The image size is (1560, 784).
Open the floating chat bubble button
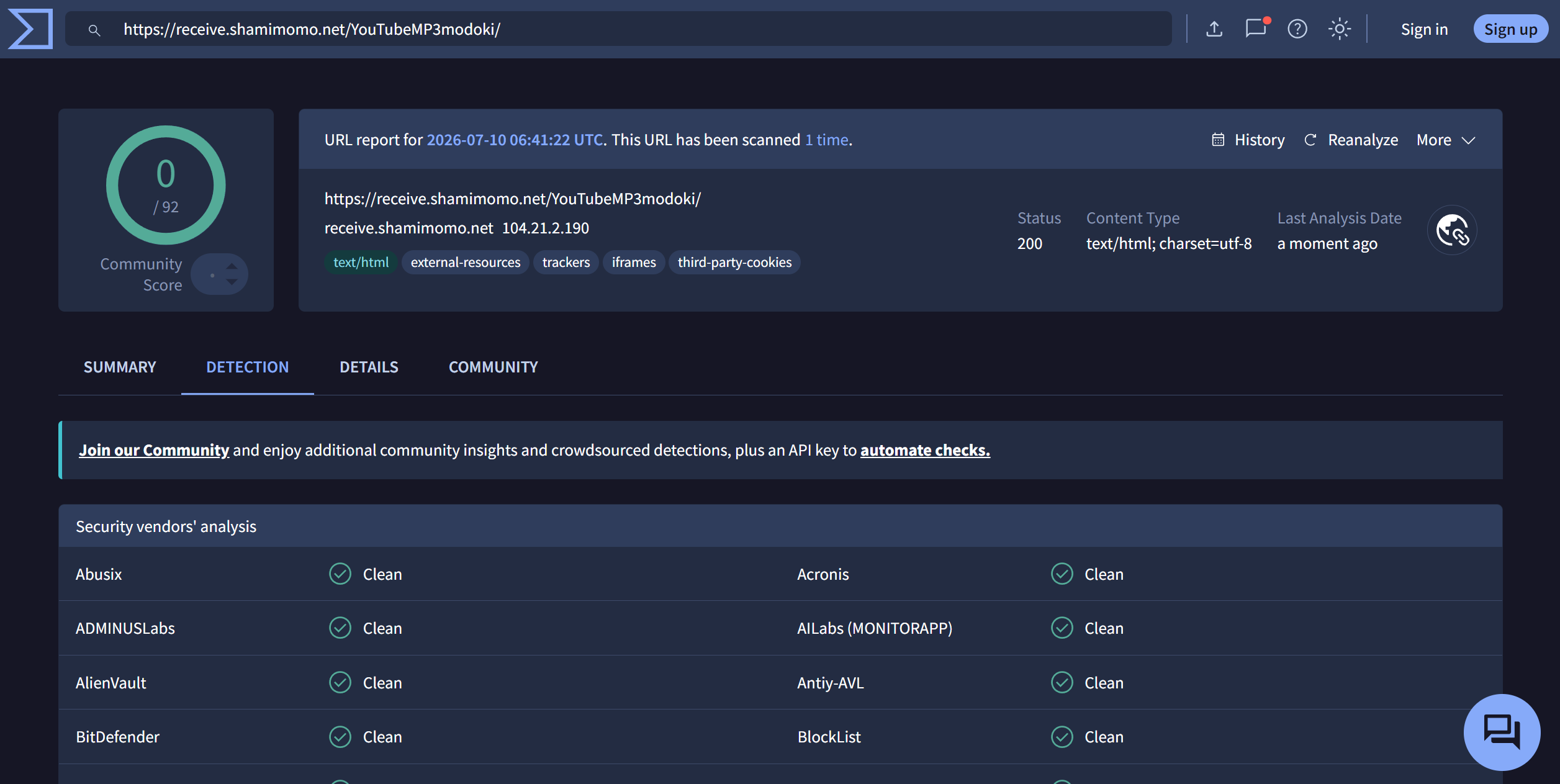point(1502,732)
